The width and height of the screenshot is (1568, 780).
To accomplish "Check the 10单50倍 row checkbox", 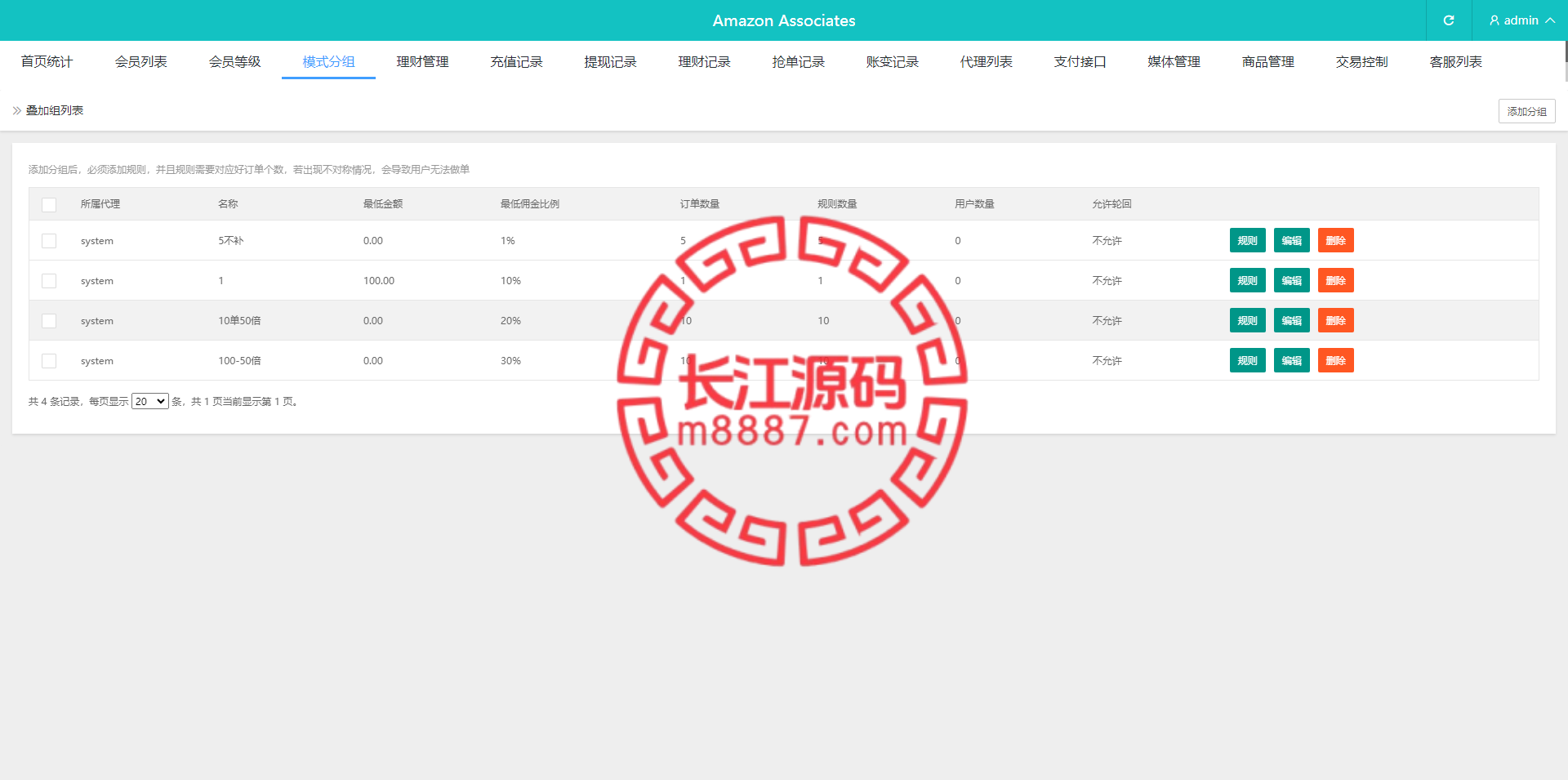I will [x=49, y=321].
